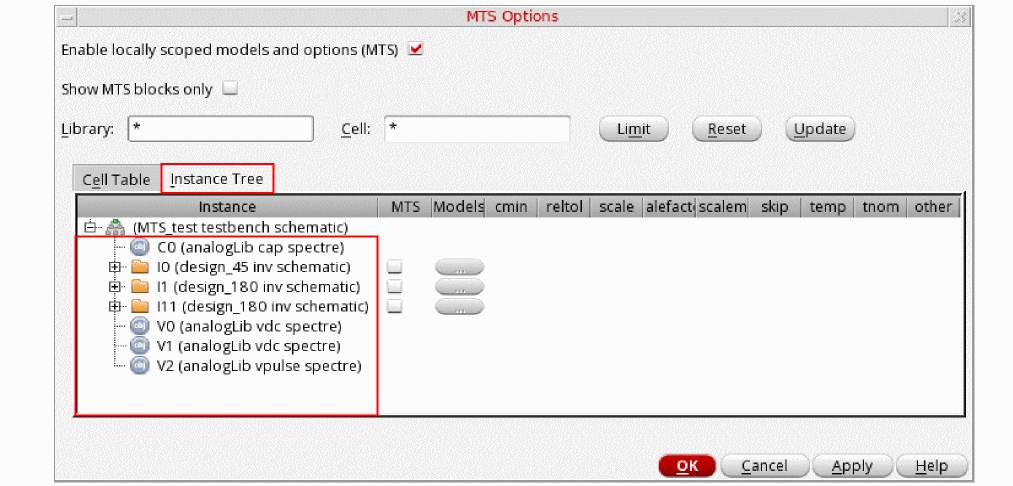
Task: Click the Instance column header
Action: click(x=227, y=207)
